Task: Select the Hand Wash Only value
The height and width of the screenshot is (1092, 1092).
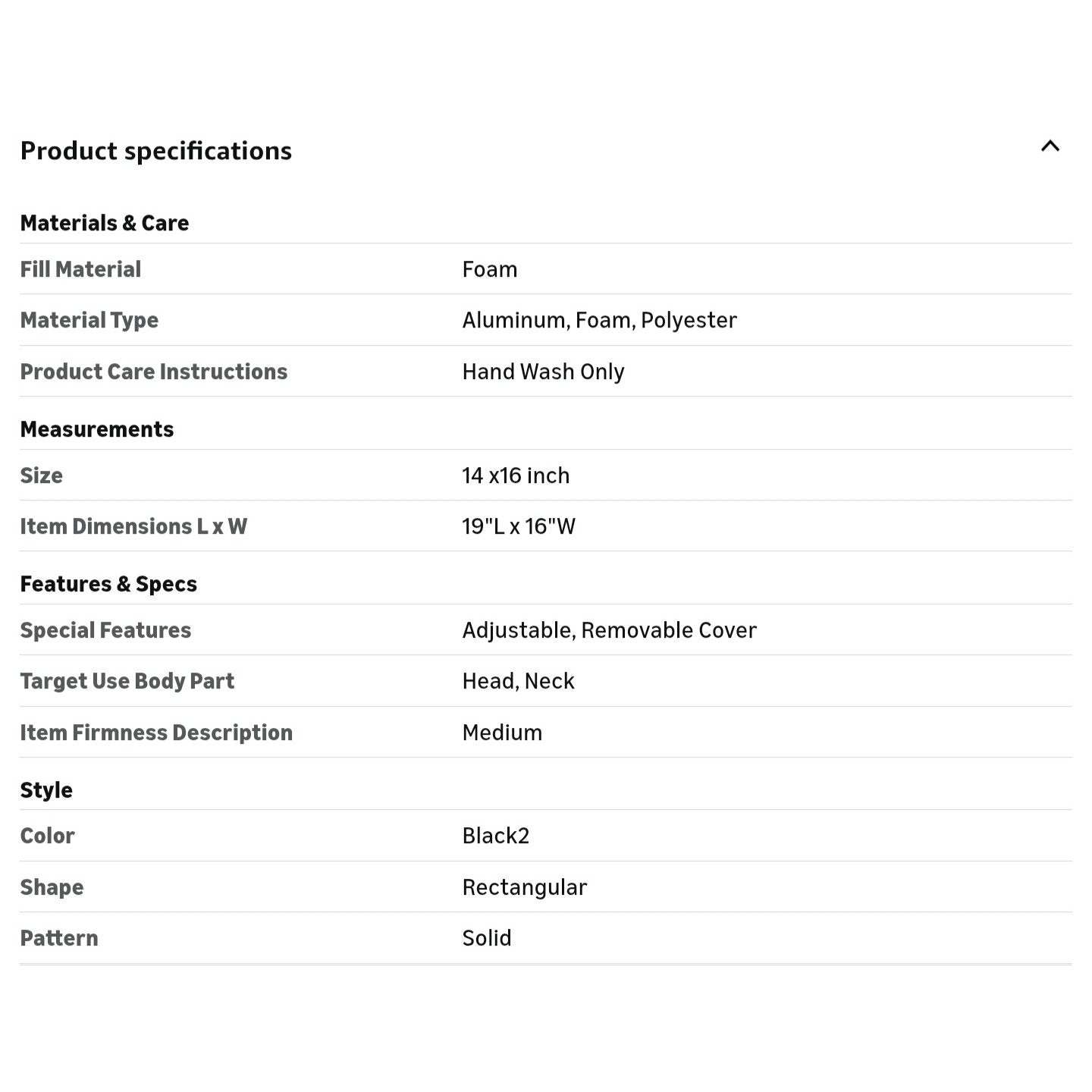Action: point(544,372)
